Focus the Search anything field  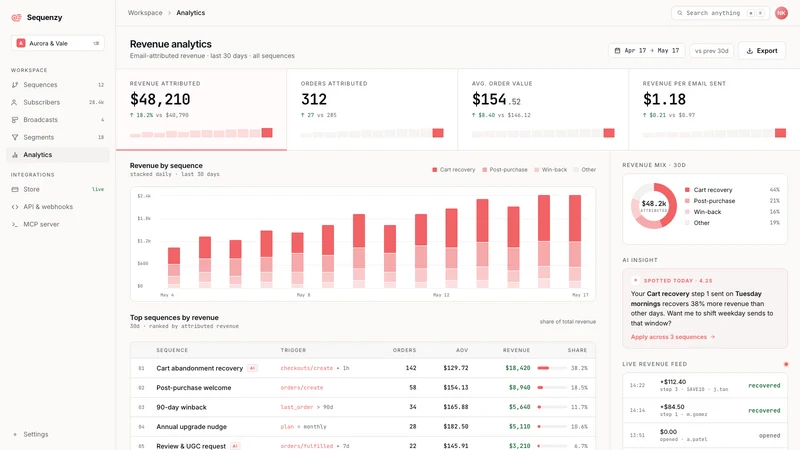coord(720,13)
